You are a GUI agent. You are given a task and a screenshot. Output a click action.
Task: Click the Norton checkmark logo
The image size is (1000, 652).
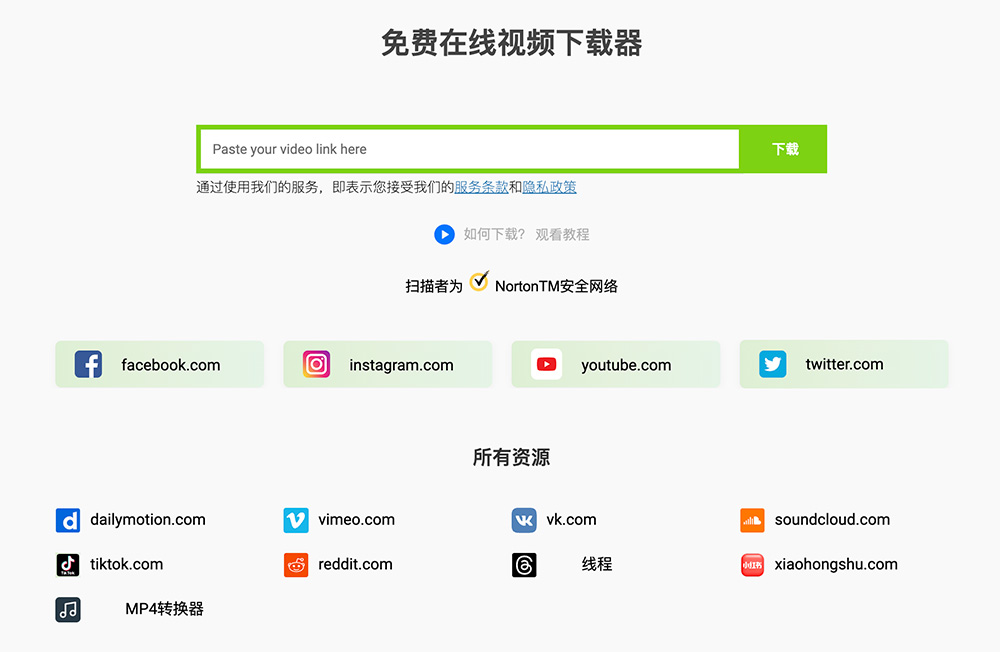pos(479,281)
